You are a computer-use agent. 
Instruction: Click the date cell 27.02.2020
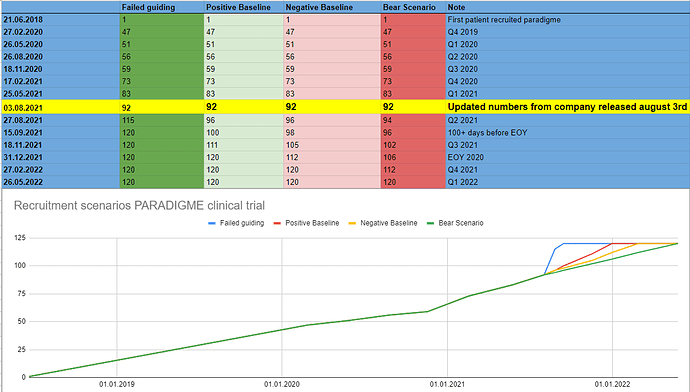(60, 32)
